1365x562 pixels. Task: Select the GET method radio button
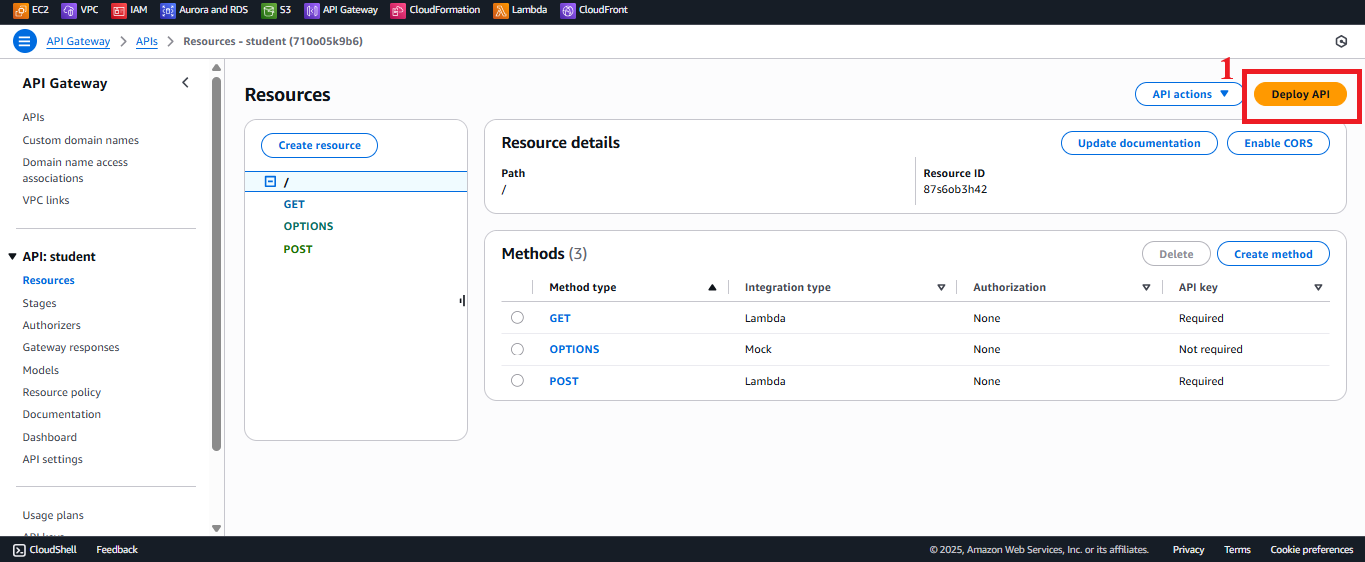click(517, 318)
